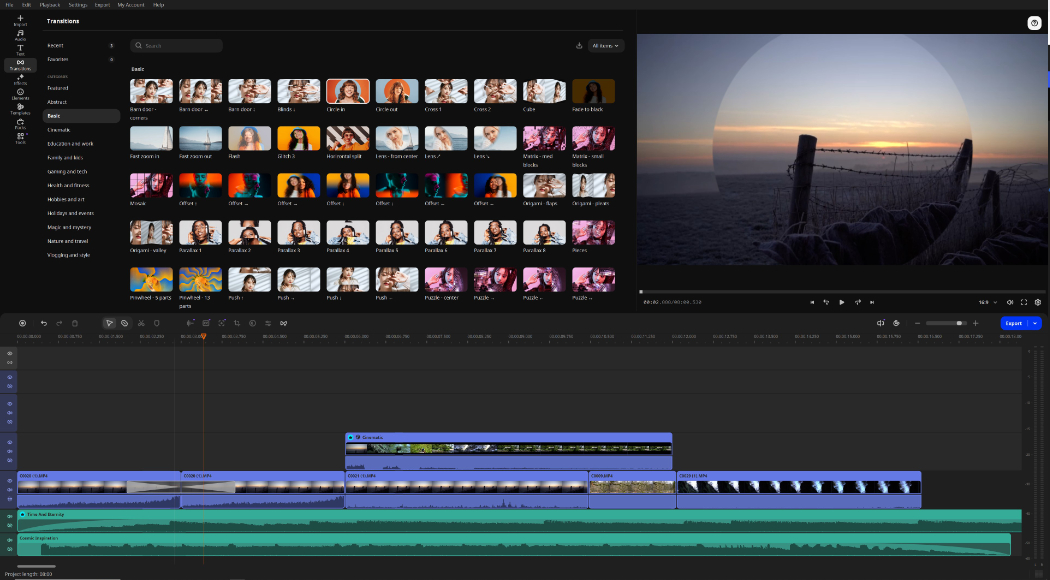1050x580 pixels.
Task: Open the clip adjustments sliders icon
Action: (268, 323)
